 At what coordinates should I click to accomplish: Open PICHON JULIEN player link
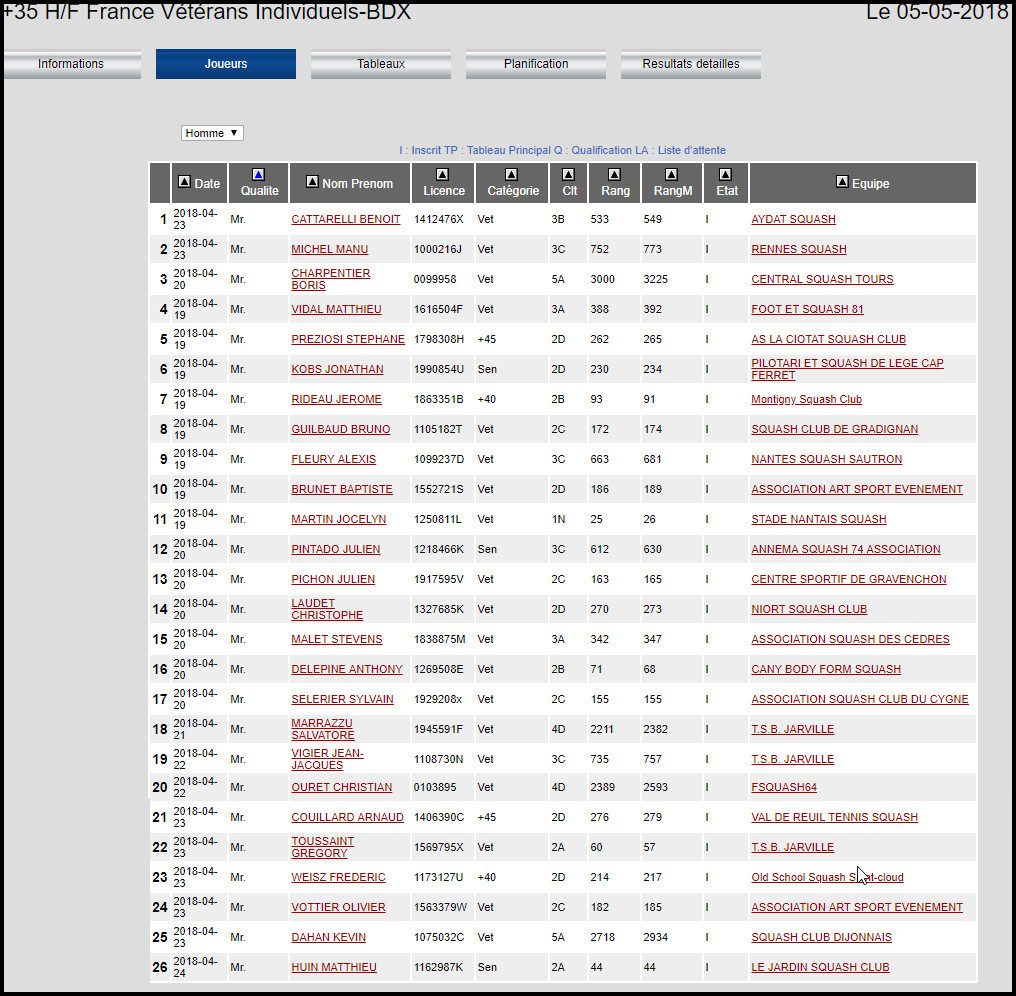(333, 579)
